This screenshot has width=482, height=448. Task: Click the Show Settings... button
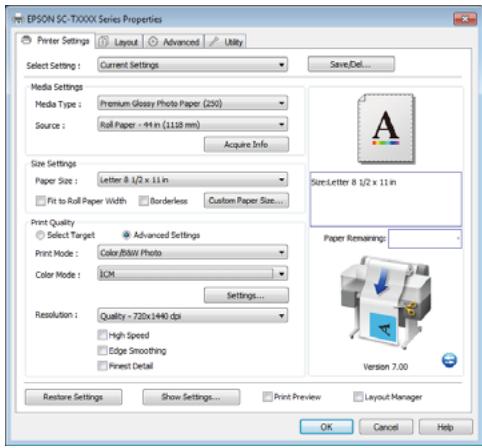191,397
